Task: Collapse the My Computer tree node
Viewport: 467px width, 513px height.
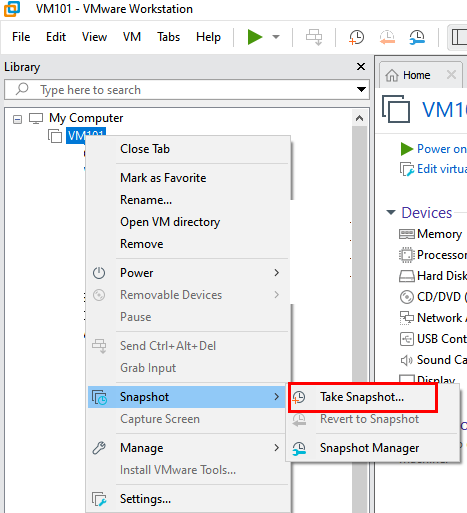Action: point(17,119)
